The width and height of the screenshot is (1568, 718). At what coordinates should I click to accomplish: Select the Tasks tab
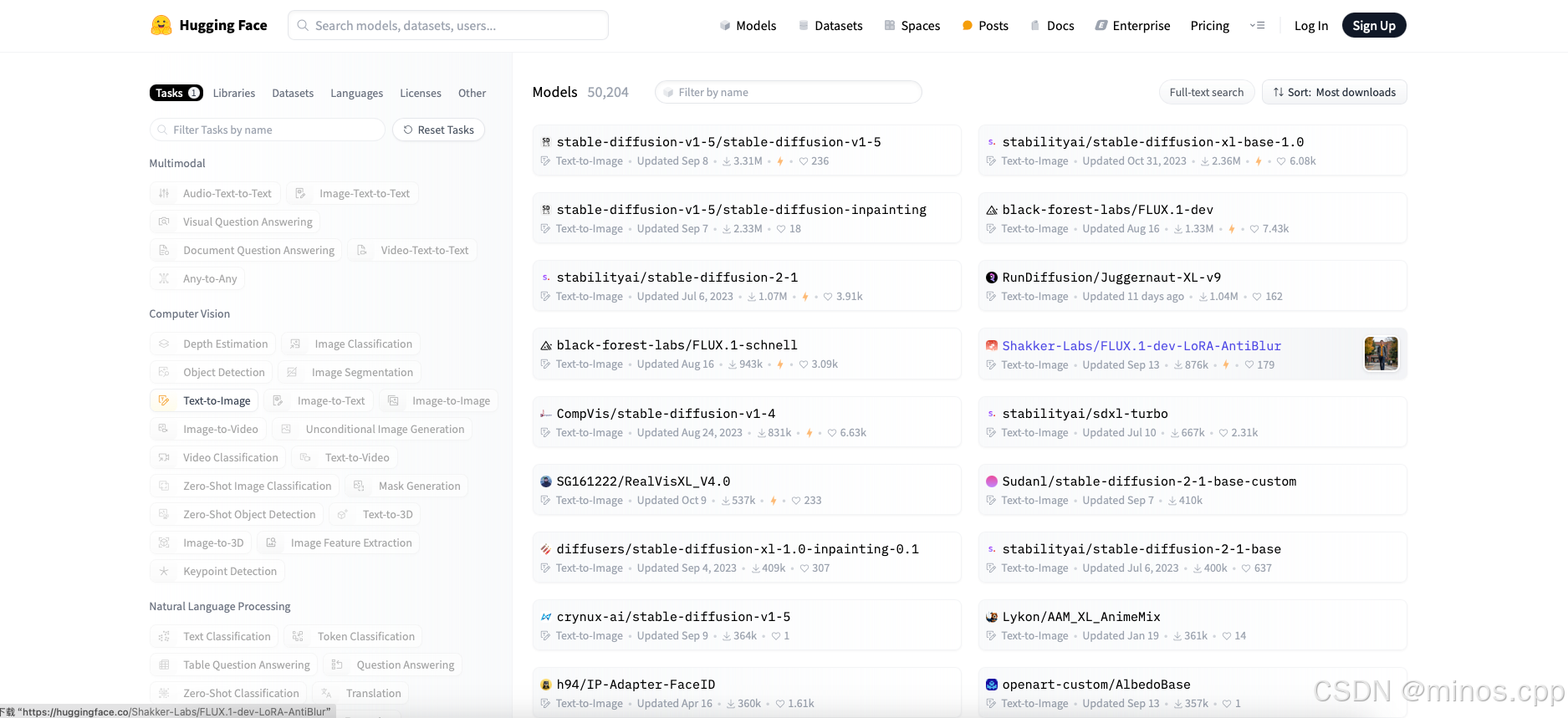point(176,93)
